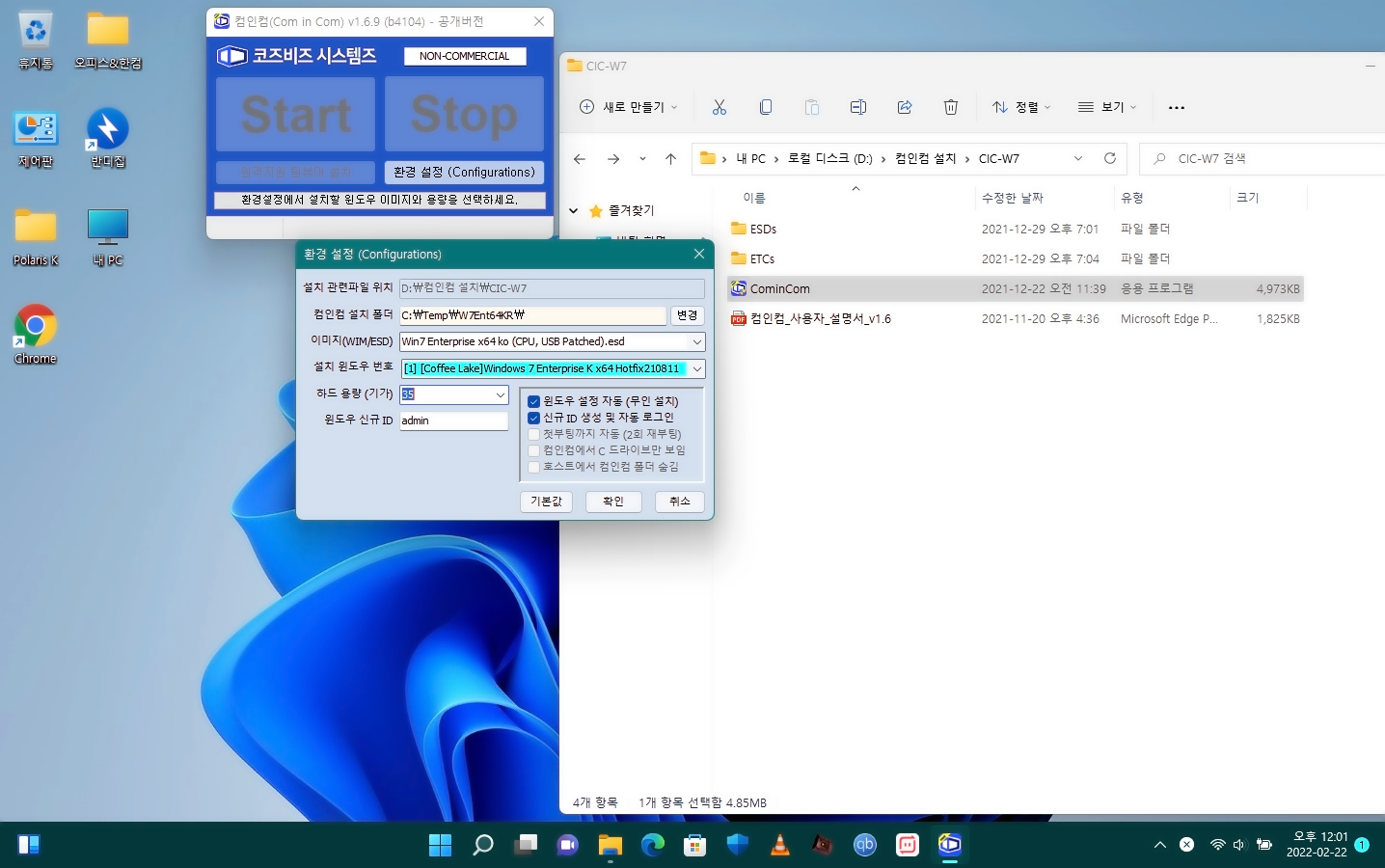Viewport: 1385px width, 868px height.
Task: Open Microsoft Edge from the taskbar
Action: point(653,845)
